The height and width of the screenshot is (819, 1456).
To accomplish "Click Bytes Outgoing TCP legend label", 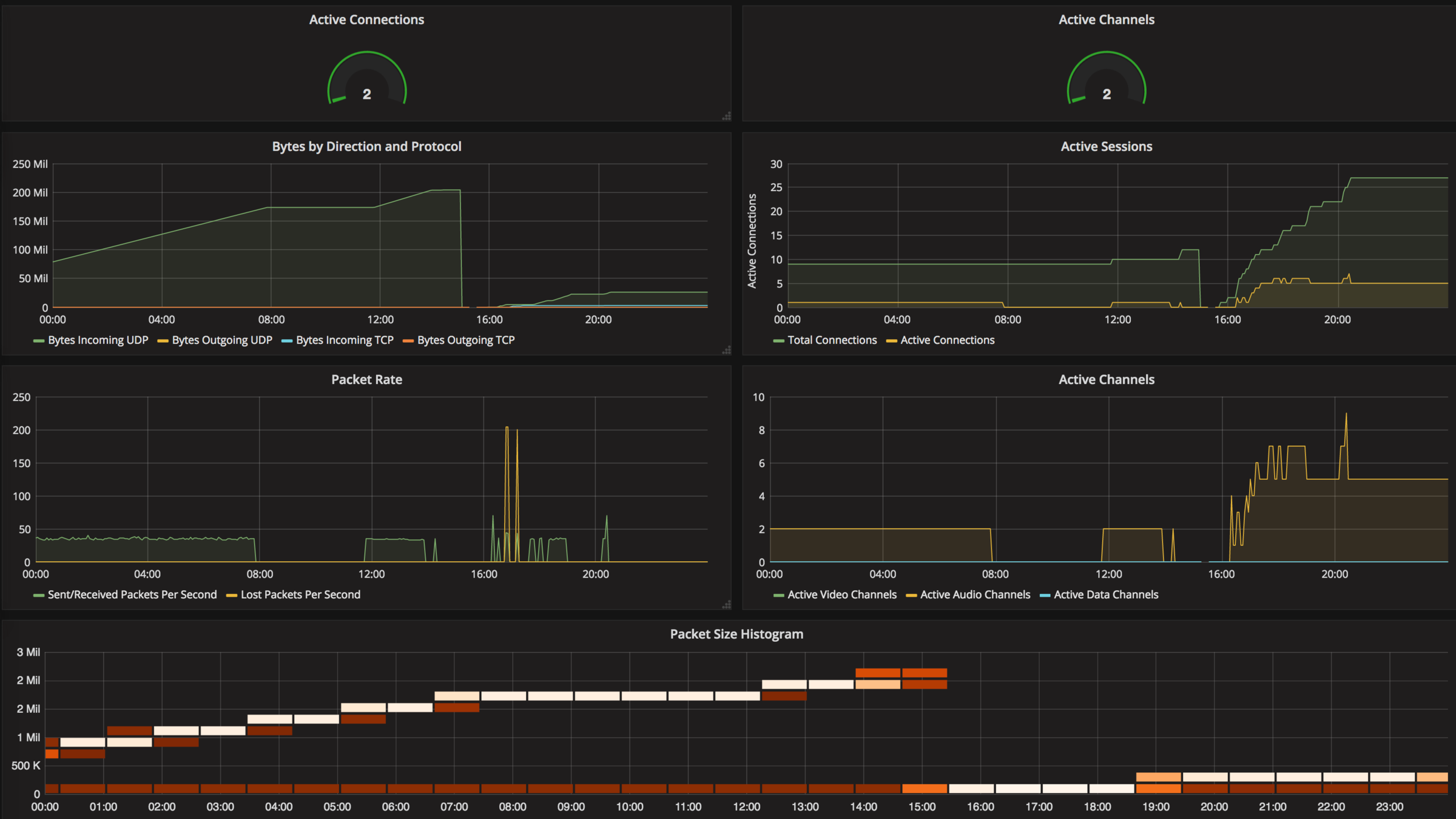I will point(465,340).
